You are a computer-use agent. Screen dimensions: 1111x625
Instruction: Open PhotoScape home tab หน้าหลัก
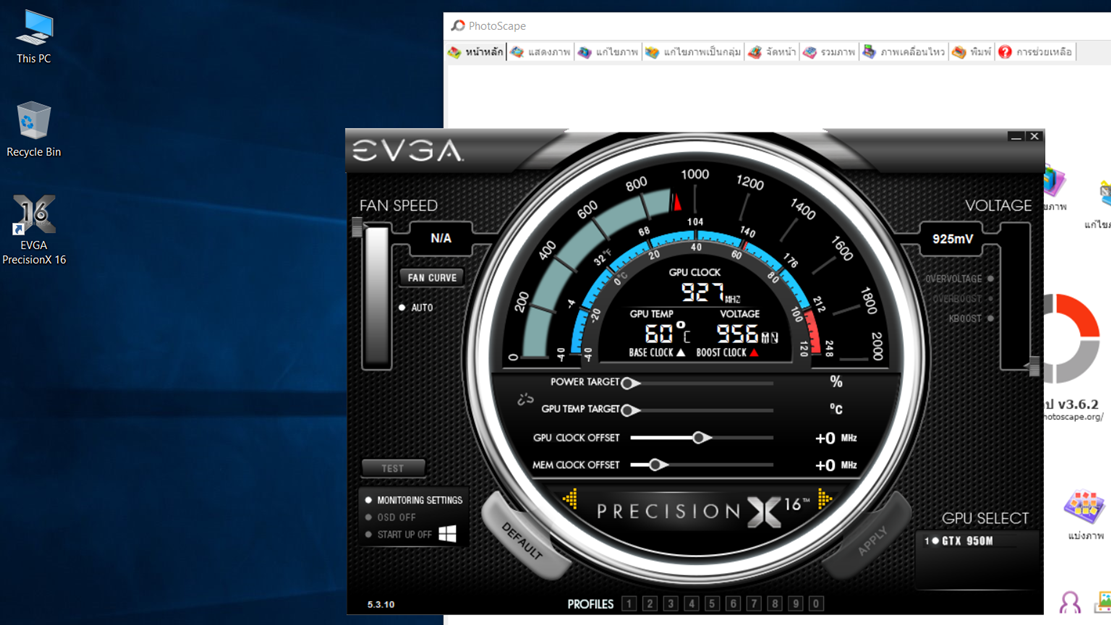coord(475,52)
